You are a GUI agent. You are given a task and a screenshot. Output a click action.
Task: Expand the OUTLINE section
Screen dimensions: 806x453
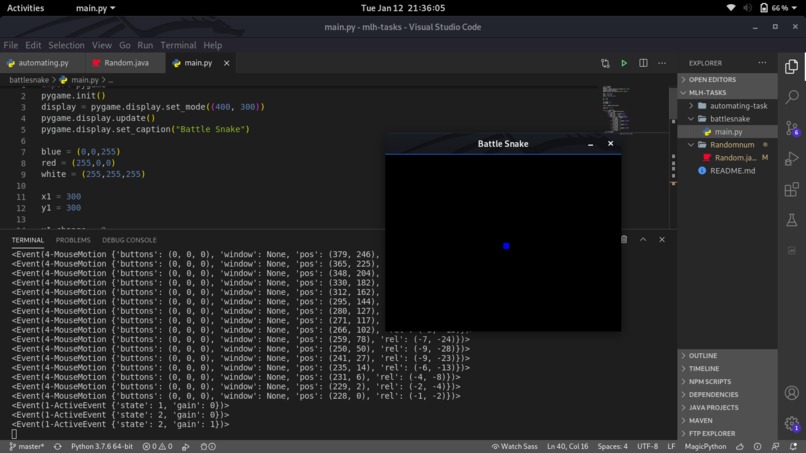coord(727,355)
